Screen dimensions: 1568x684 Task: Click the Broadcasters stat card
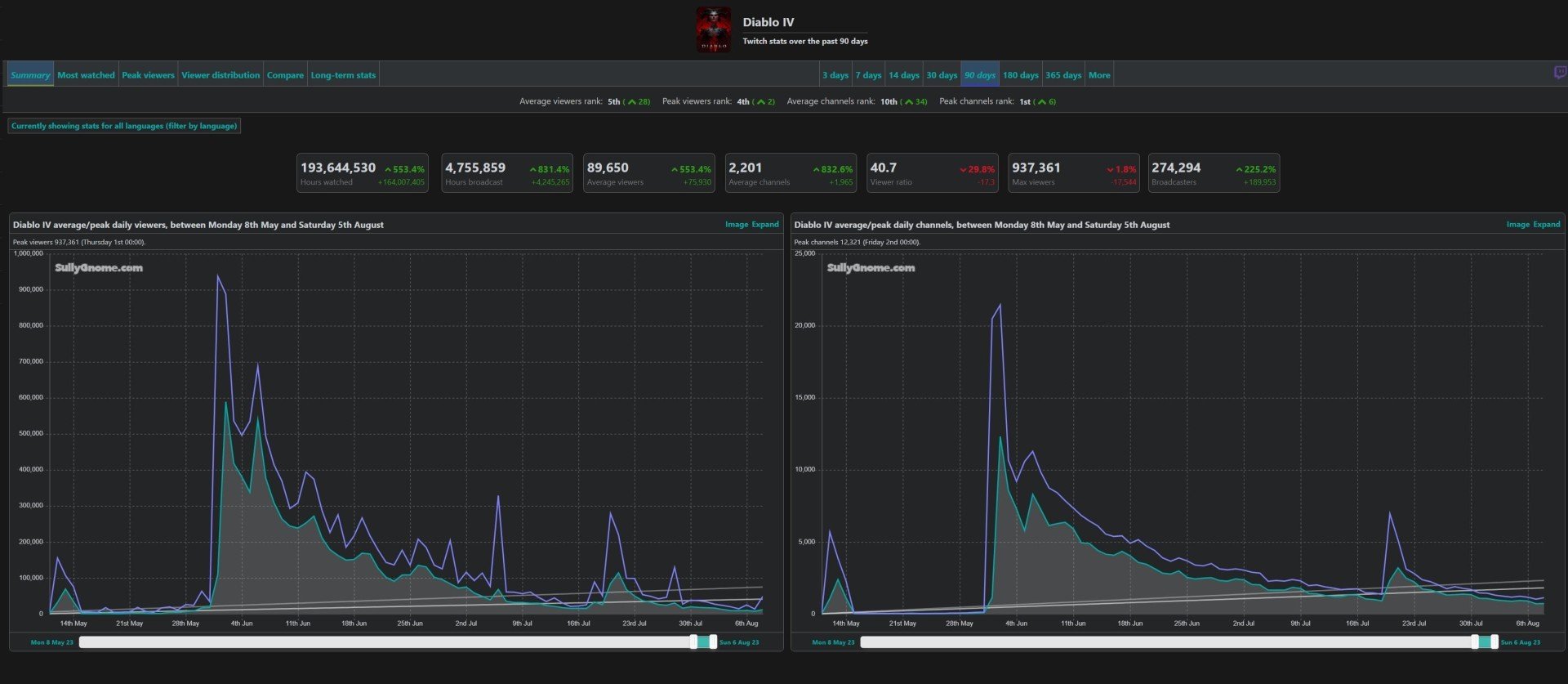[1214, 172]
